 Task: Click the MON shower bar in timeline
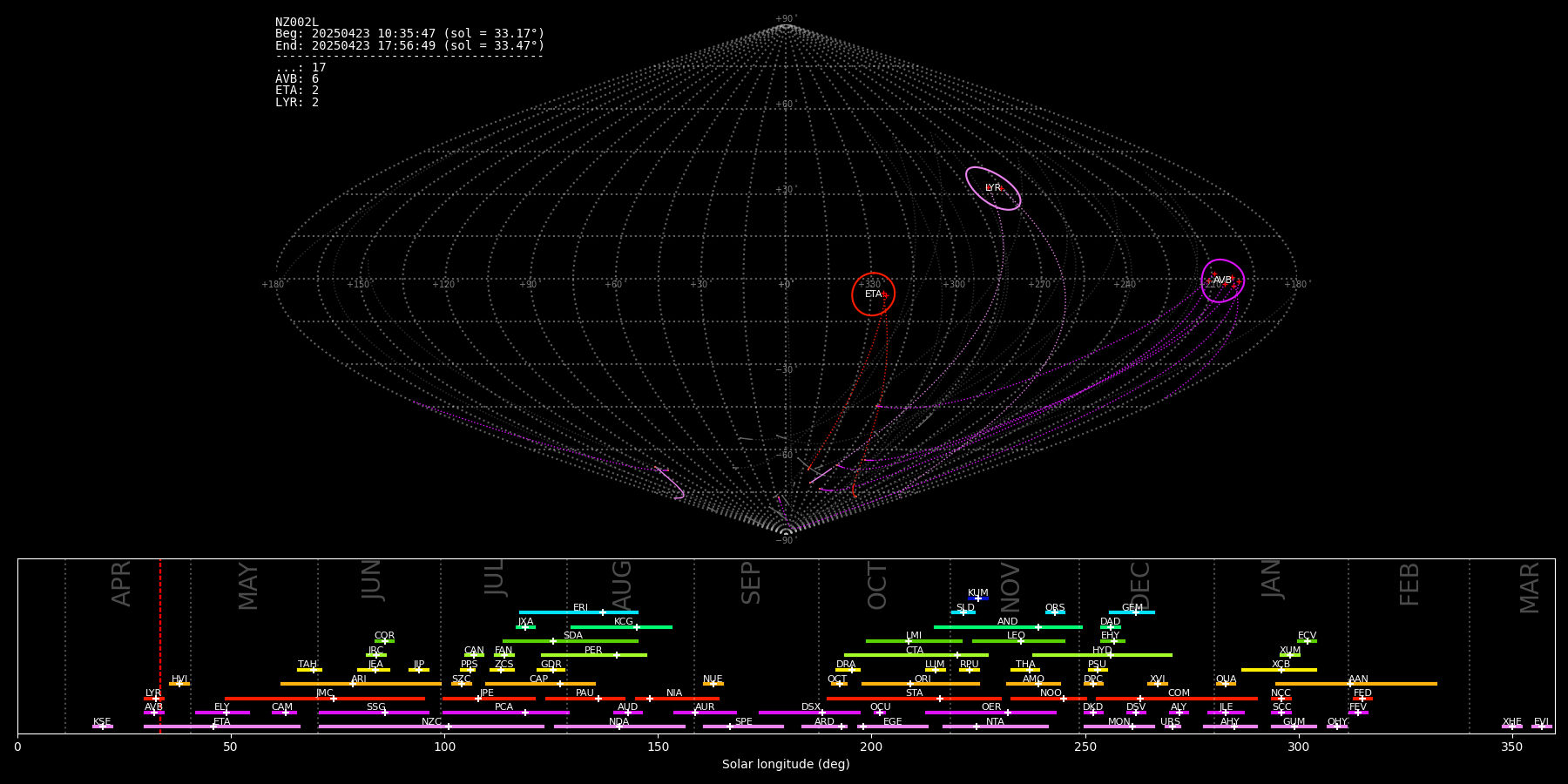[x=1119, y=727]
